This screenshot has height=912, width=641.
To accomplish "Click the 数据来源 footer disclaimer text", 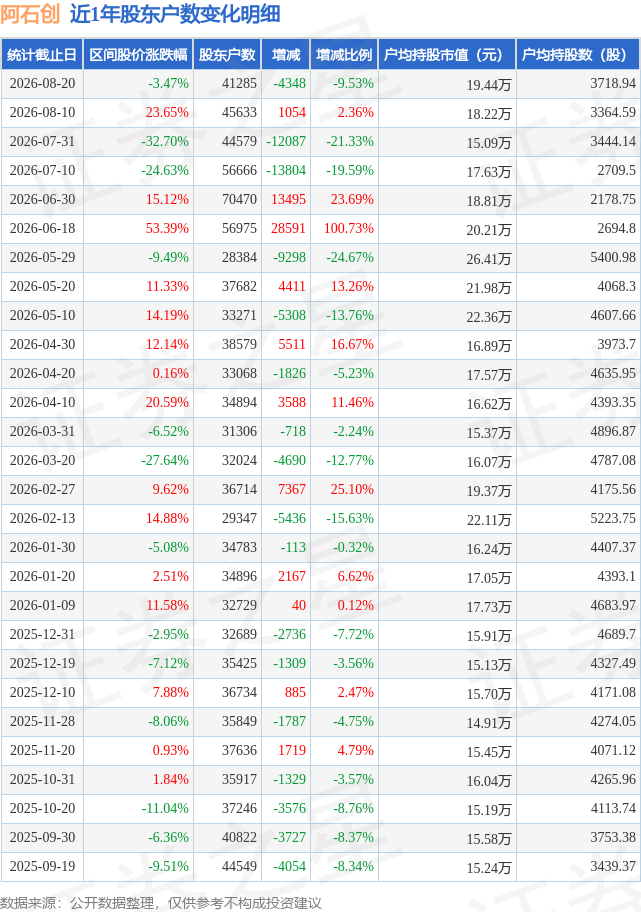I will (x=161, y=903).
